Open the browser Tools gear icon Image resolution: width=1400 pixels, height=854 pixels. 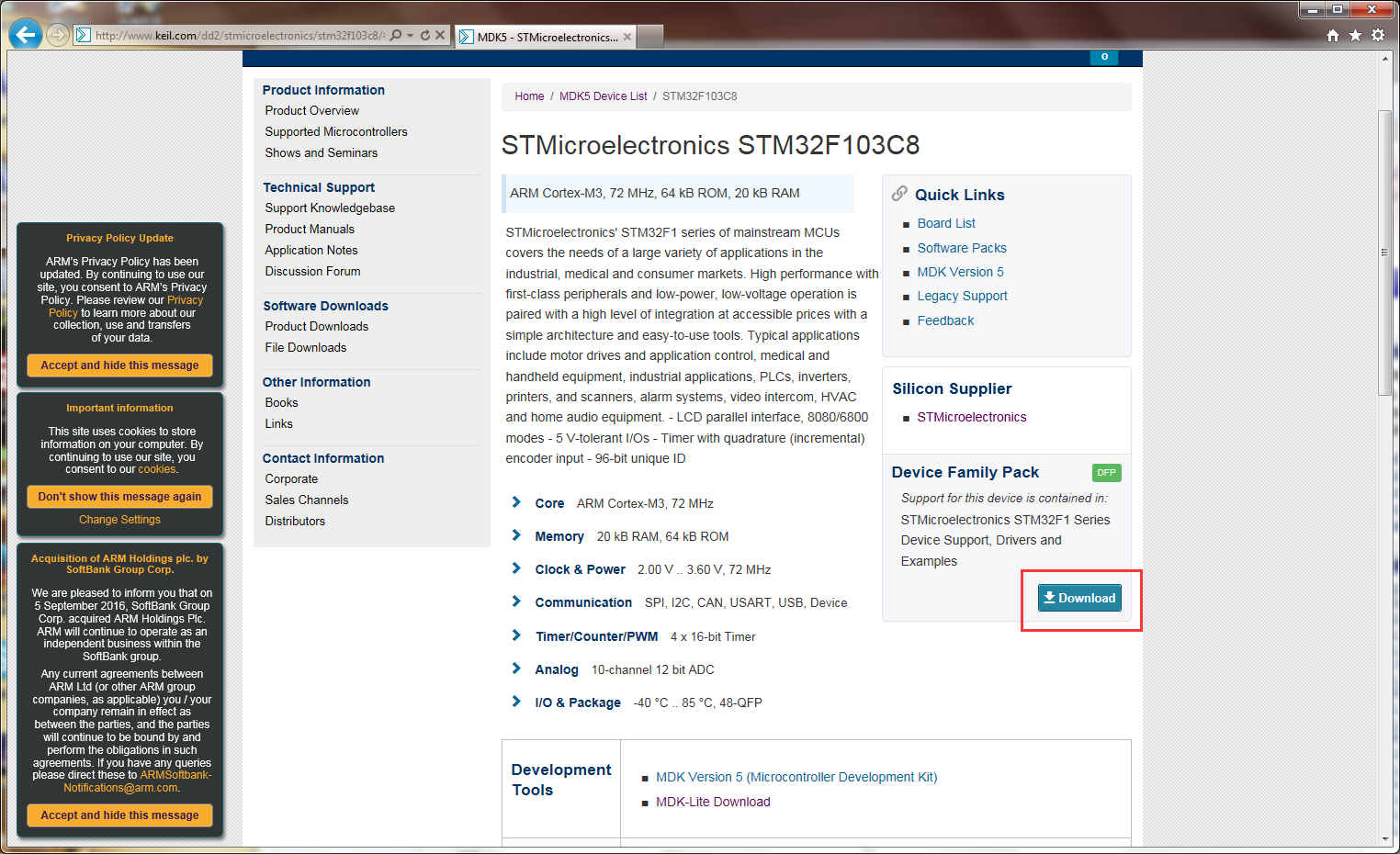point(1378,35)
